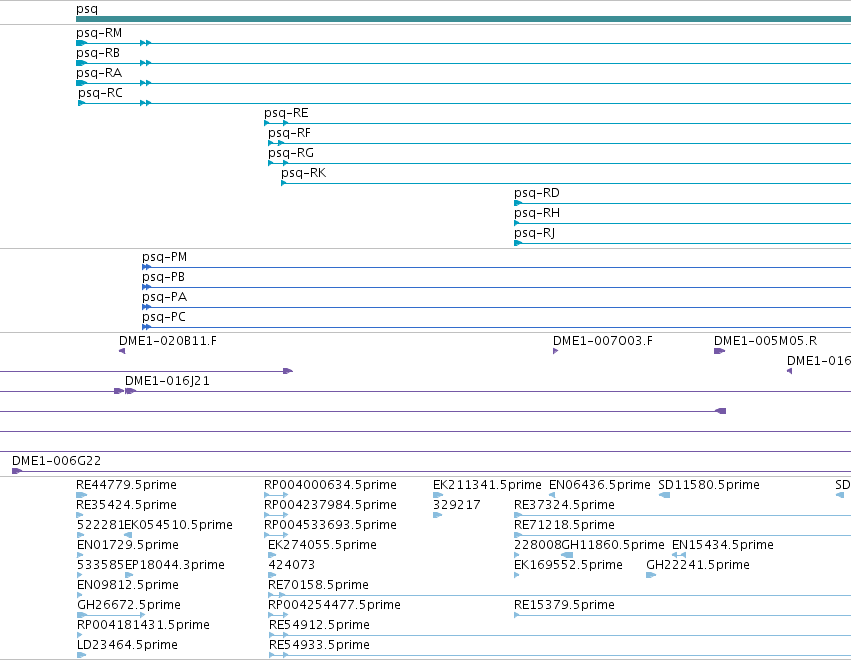The height and width of the screenshot is (660, 851).
Task: Select the GH26672.5prime label
Action: pos(129,605)
